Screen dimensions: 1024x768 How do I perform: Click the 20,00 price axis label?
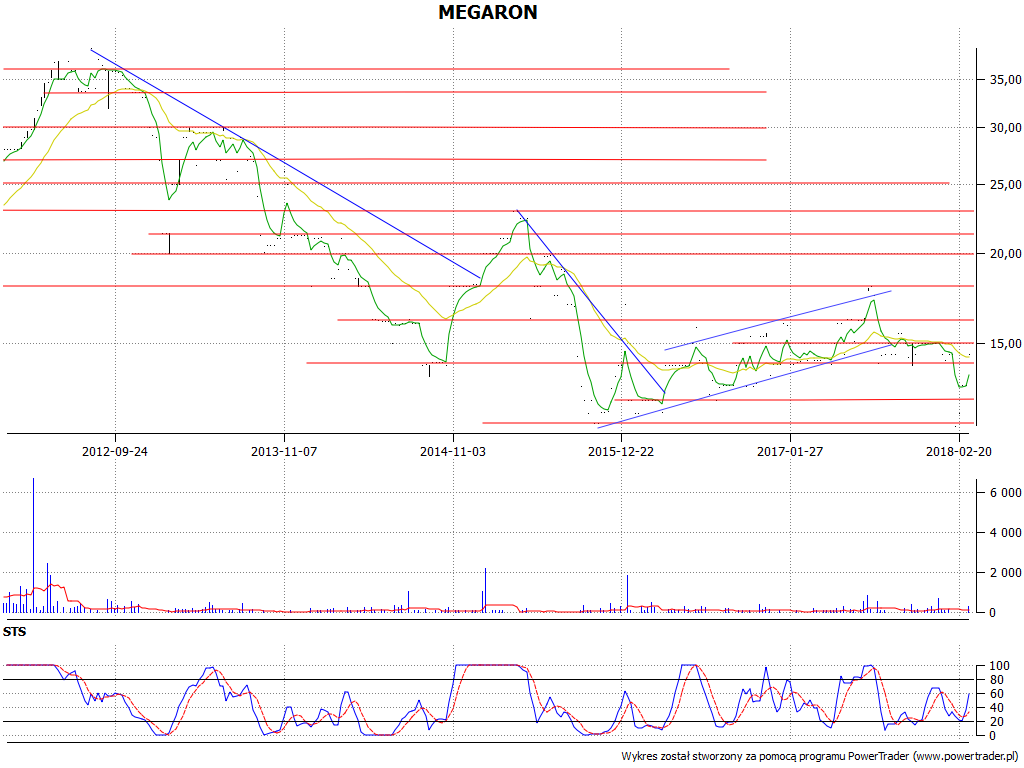tap(1006, 254)
